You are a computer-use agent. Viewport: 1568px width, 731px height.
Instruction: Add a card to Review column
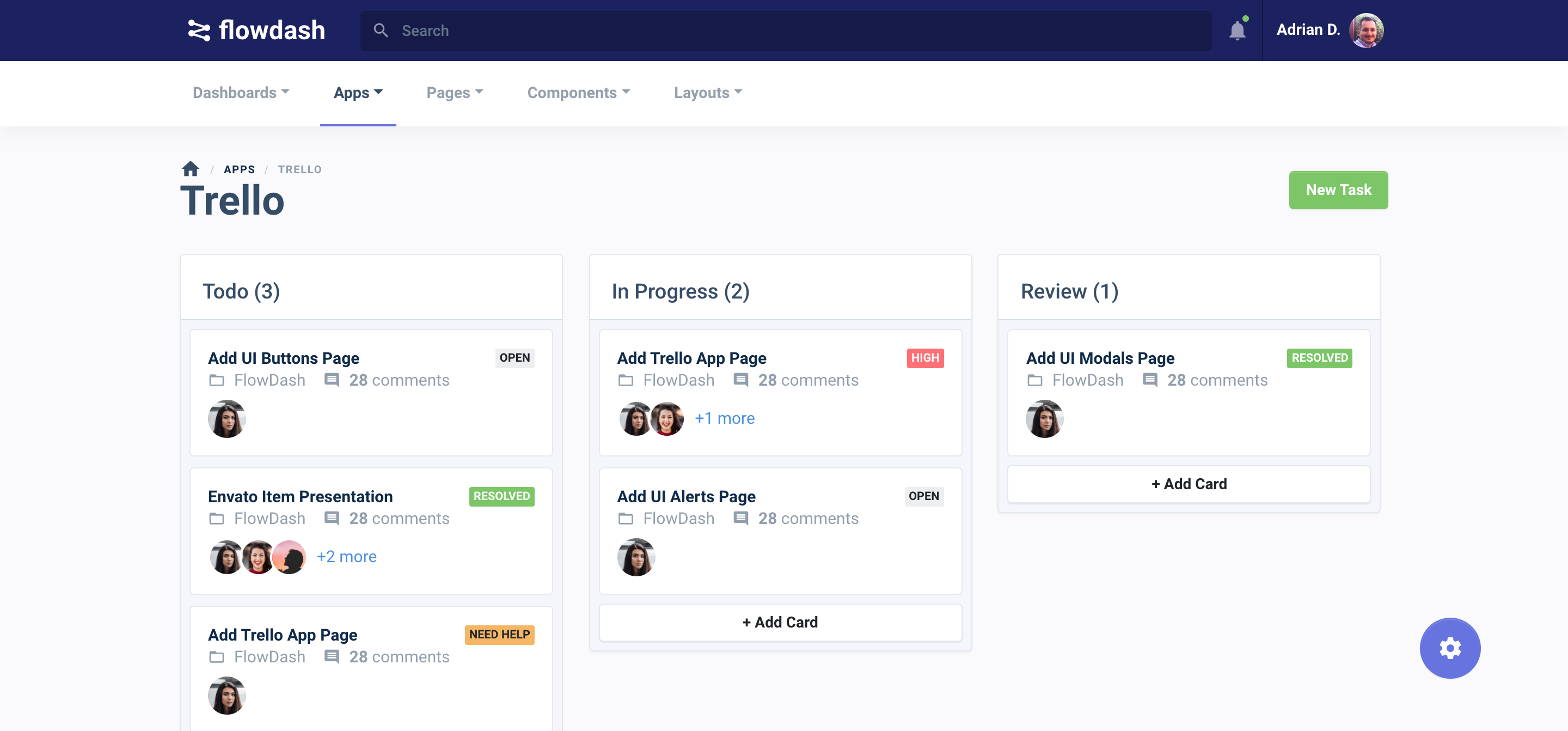[x=1189, y=484]
